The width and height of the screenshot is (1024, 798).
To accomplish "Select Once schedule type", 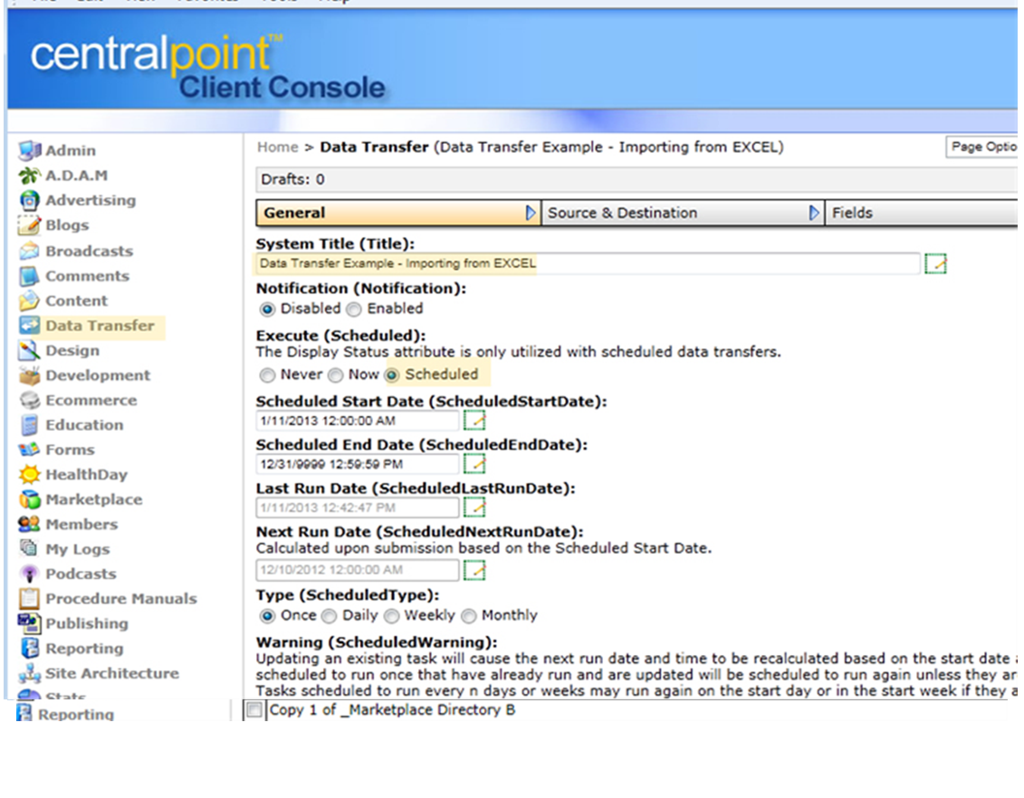I will point(267,616).
